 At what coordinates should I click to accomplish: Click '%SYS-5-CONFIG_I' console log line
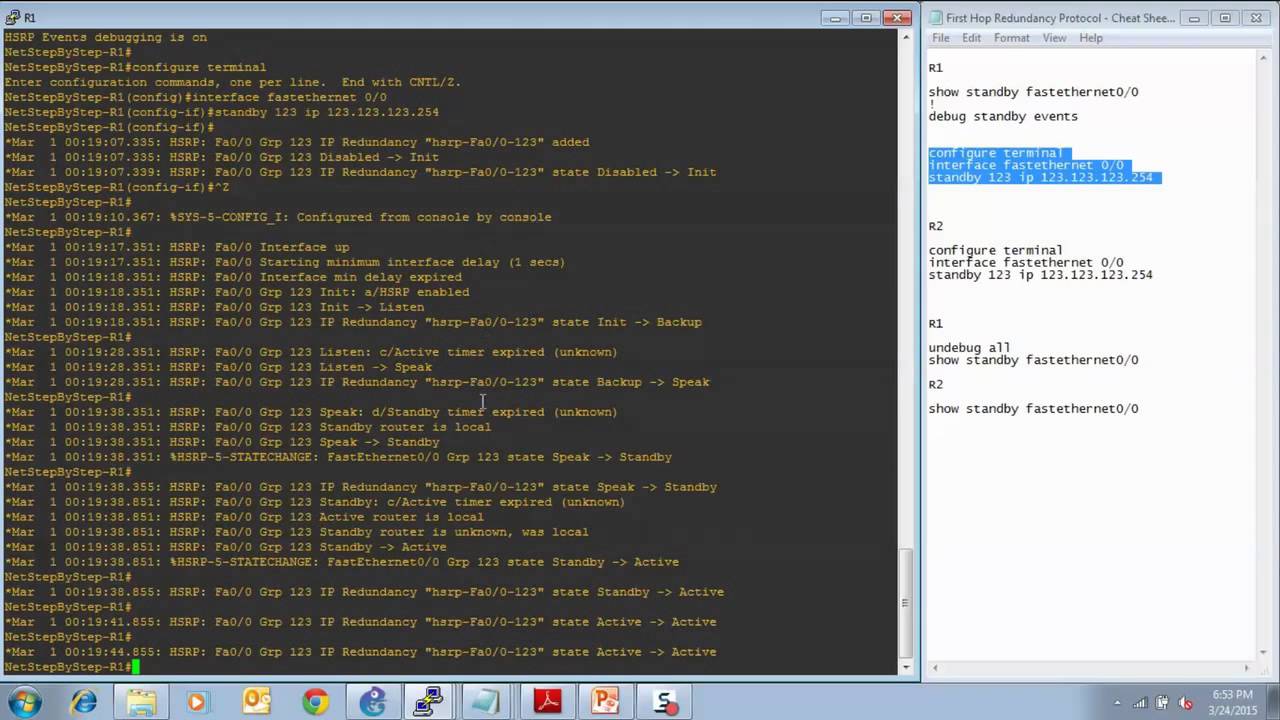pos(278,217)
